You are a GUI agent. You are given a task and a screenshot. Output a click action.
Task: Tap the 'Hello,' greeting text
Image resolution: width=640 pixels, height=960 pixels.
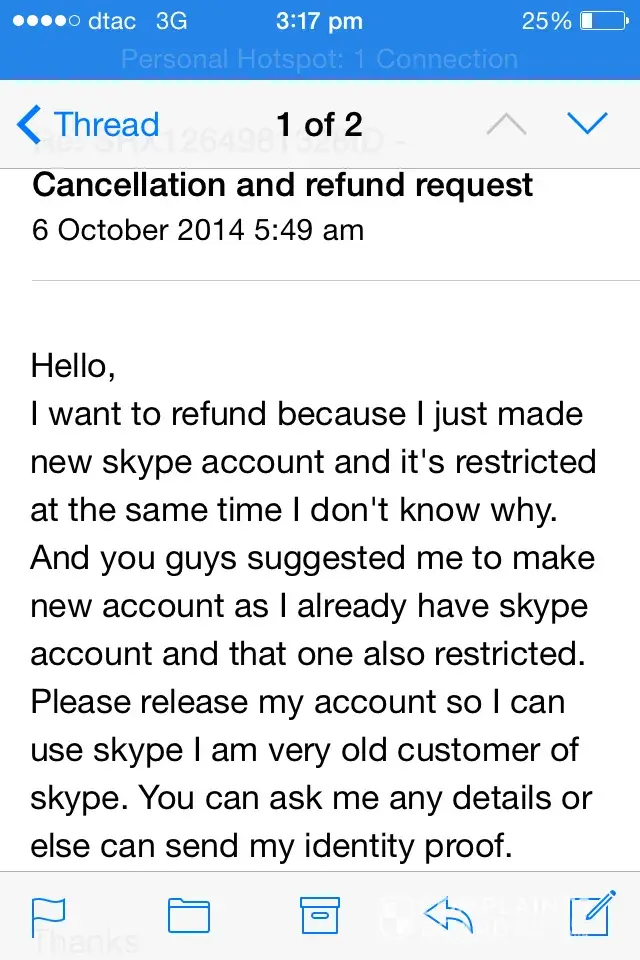coord(74,365)
